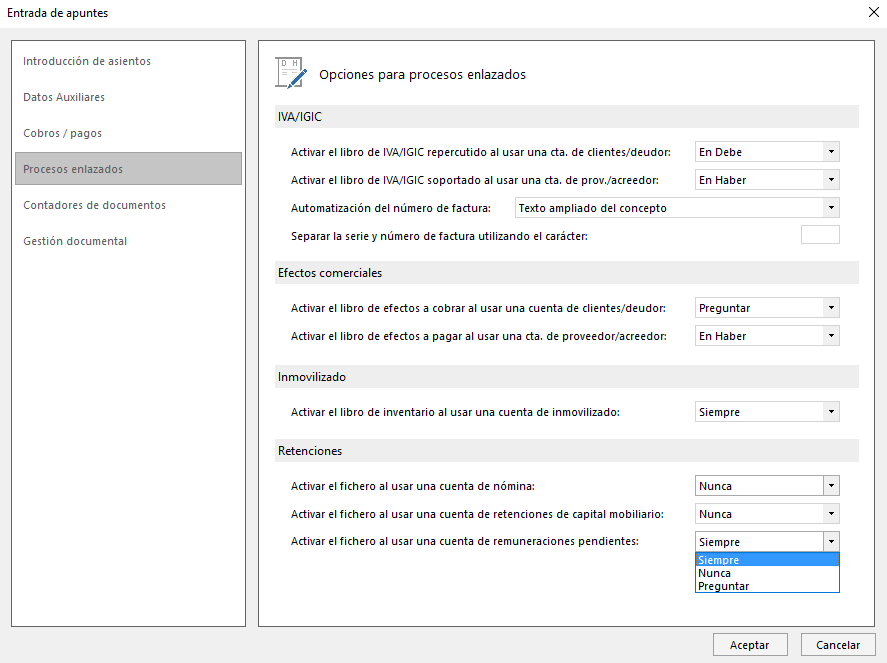Open efectos a pagar dropdown showing En Haber

(767, 336)
